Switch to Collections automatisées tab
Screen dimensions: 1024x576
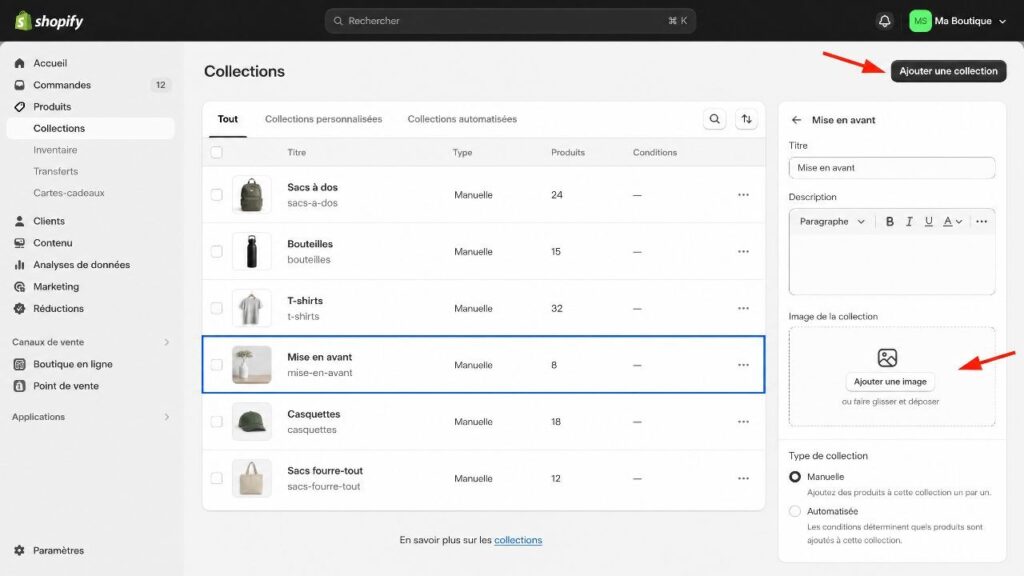(462, 119)
